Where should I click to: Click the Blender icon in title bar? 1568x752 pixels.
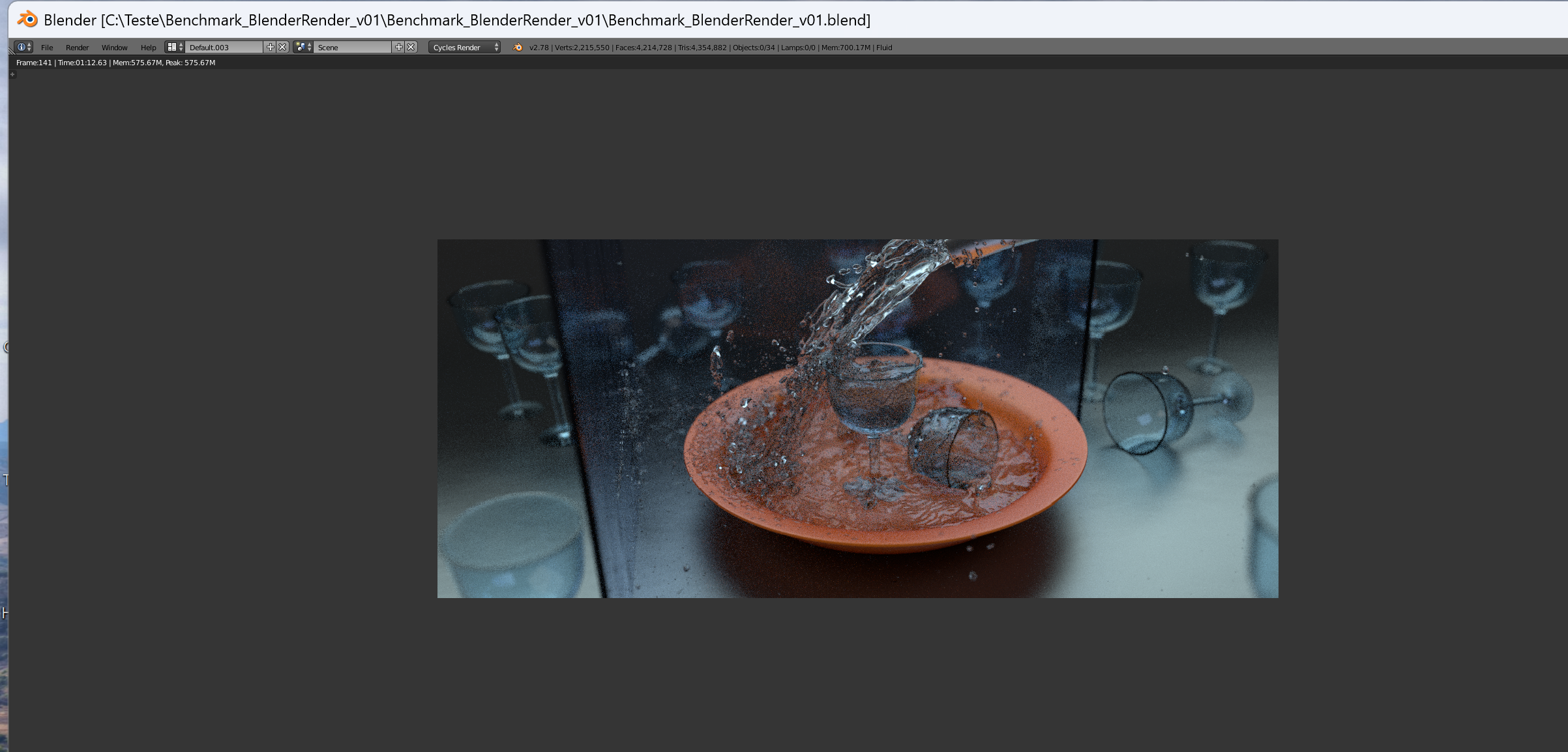[x=27, y=20]
